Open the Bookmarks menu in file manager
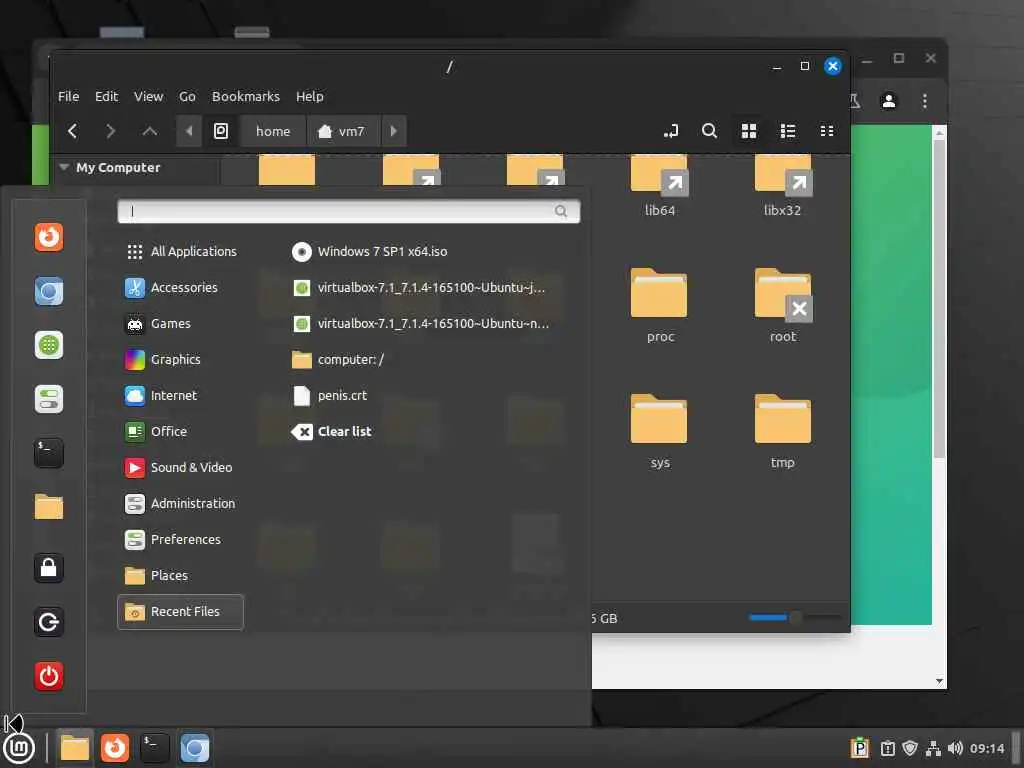This screenshot has width=1024, height=768. [x=246, y=96]
